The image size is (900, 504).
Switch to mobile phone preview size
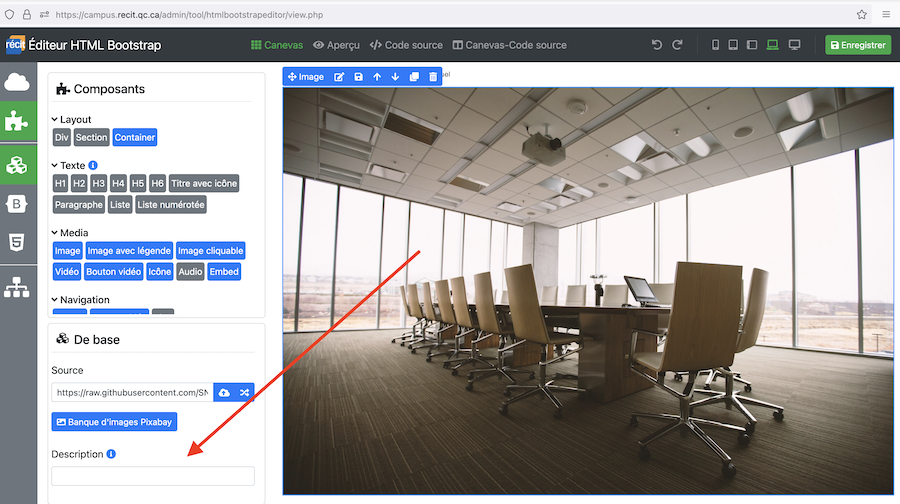coord(715,45)
